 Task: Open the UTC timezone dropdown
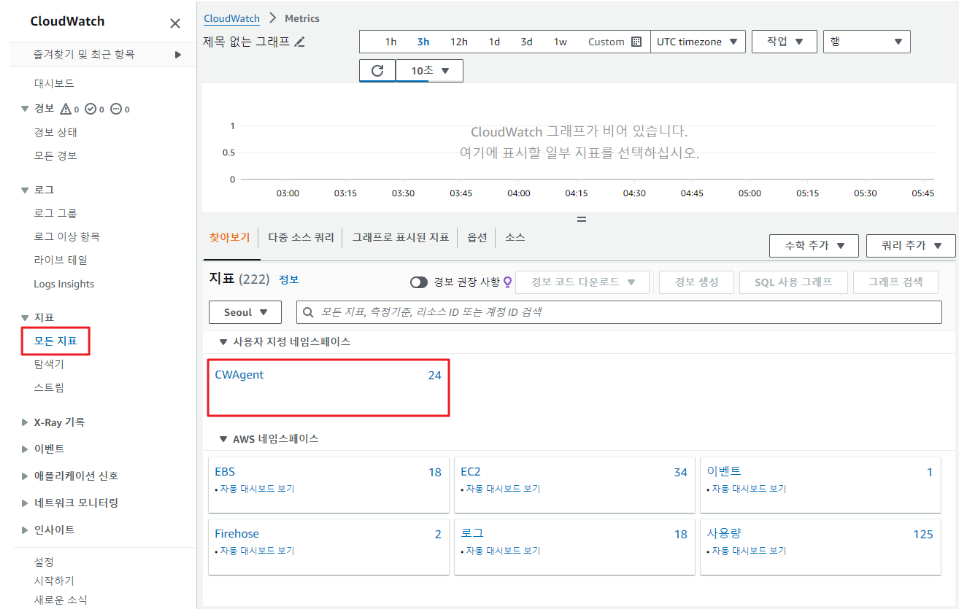pos(697,42)
